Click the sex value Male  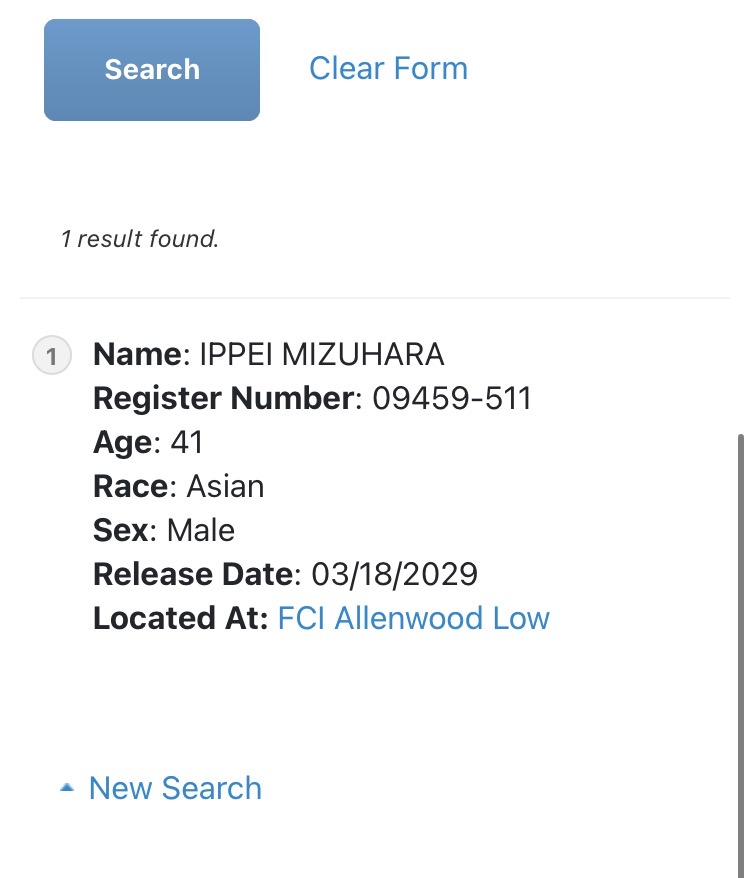pyautogui.click(x=201, y=530)
